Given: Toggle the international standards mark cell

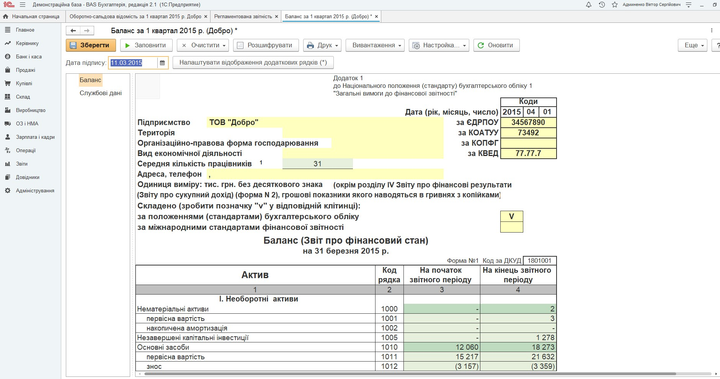Looking at the screenshot, I should 512,227.
